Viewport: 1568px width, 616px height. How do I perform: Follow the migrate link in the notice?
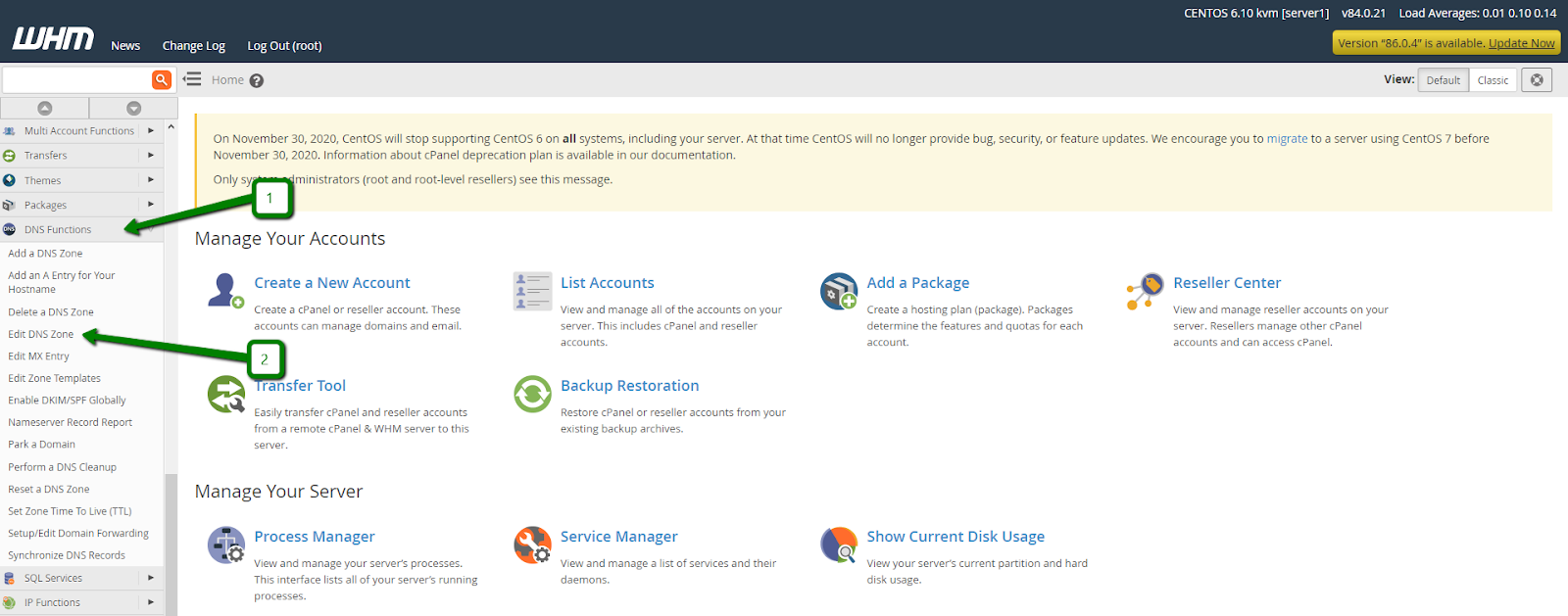click(1287, 139)
